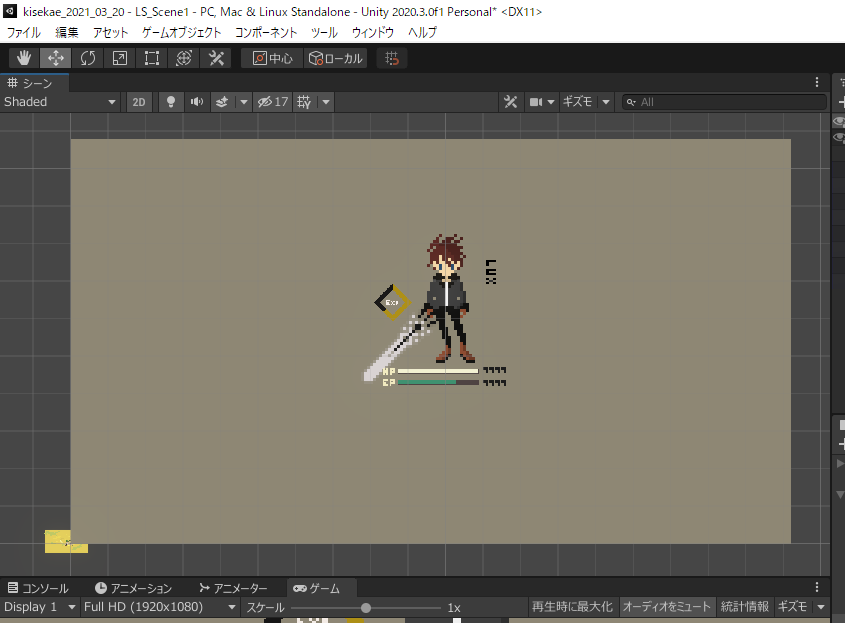The image size is (845, 623).
Task: Click the HP bar in scene
Action: 438,371
